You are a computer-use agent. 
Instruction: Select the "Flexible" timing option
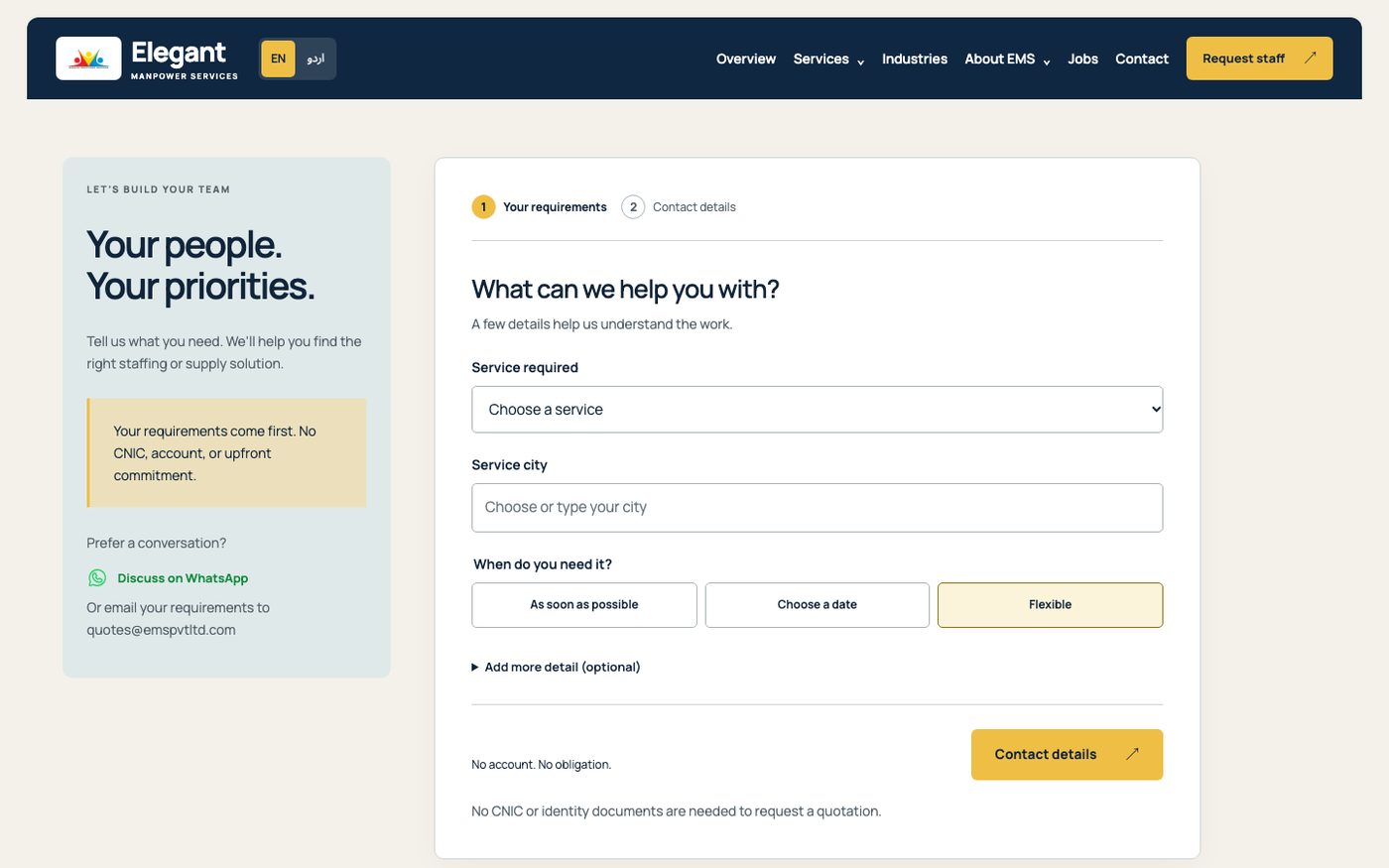(x=1050, y=605)
